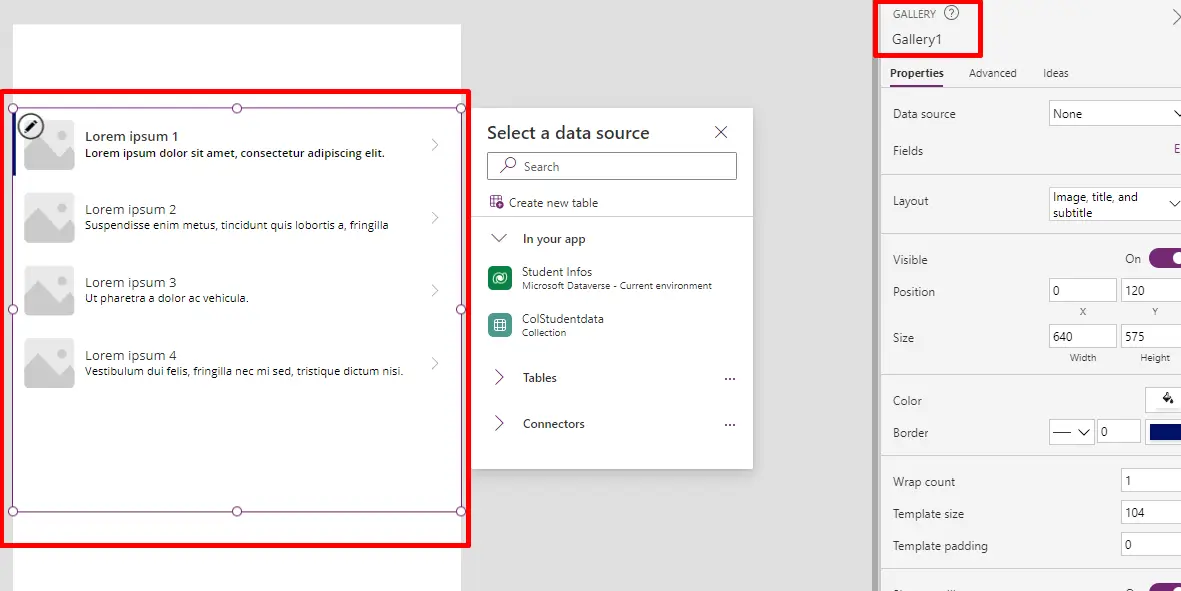This screenshot has height=591, width=1181.
Task: Click the Size Width input field
Action: [1082, 337]
